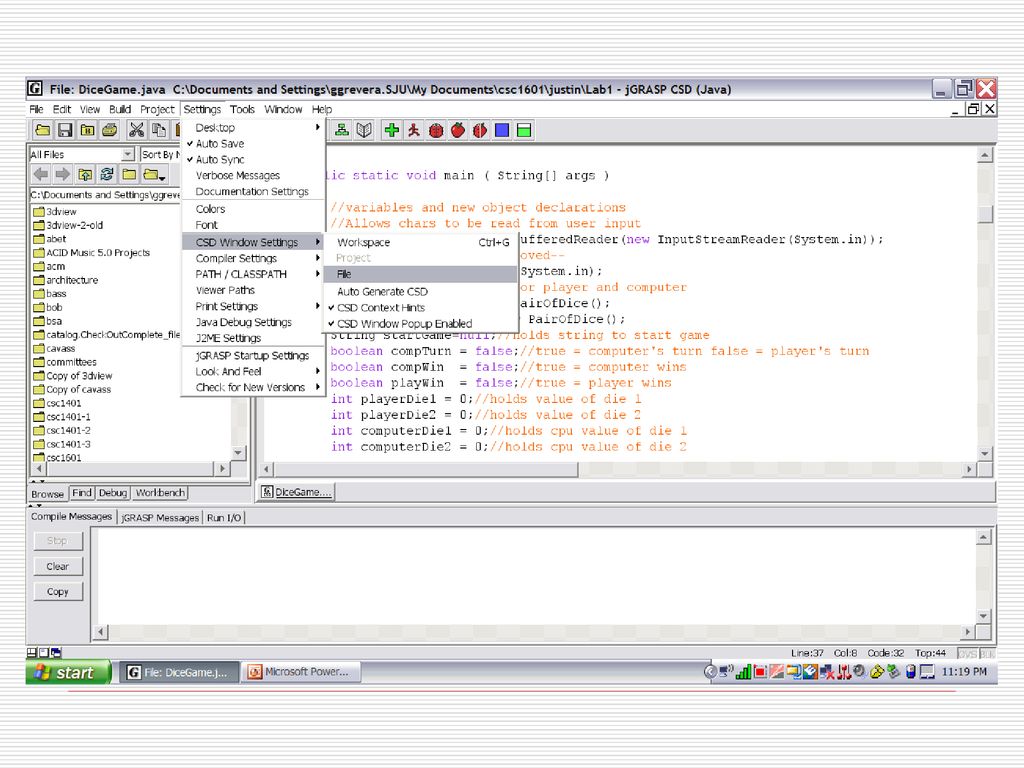Open the Sort By dropdown
Screen dimensions: 1024x768
[x=161, y=154]
